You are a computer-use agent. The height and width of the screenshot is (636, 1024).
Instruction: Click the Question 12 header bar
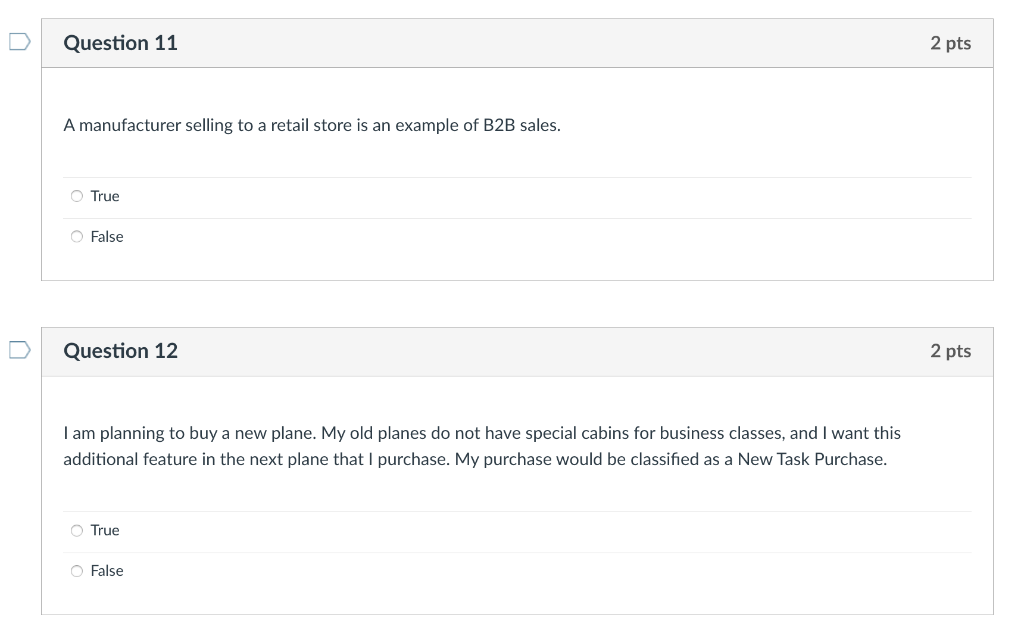[517, 351]
